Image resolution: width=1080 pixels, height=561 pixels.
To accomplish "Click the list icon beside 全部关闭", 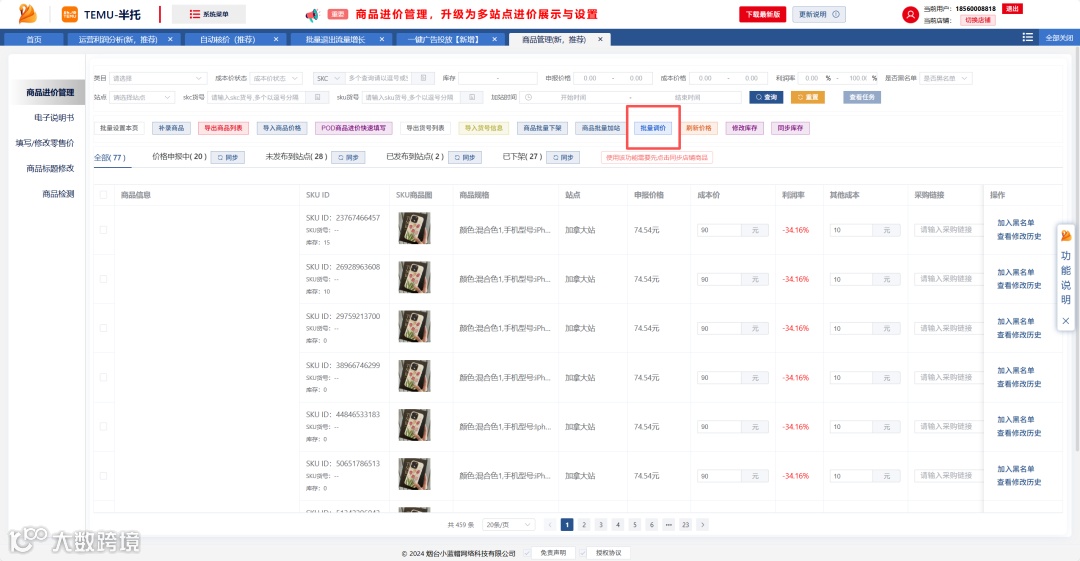I will (1027, 37).
